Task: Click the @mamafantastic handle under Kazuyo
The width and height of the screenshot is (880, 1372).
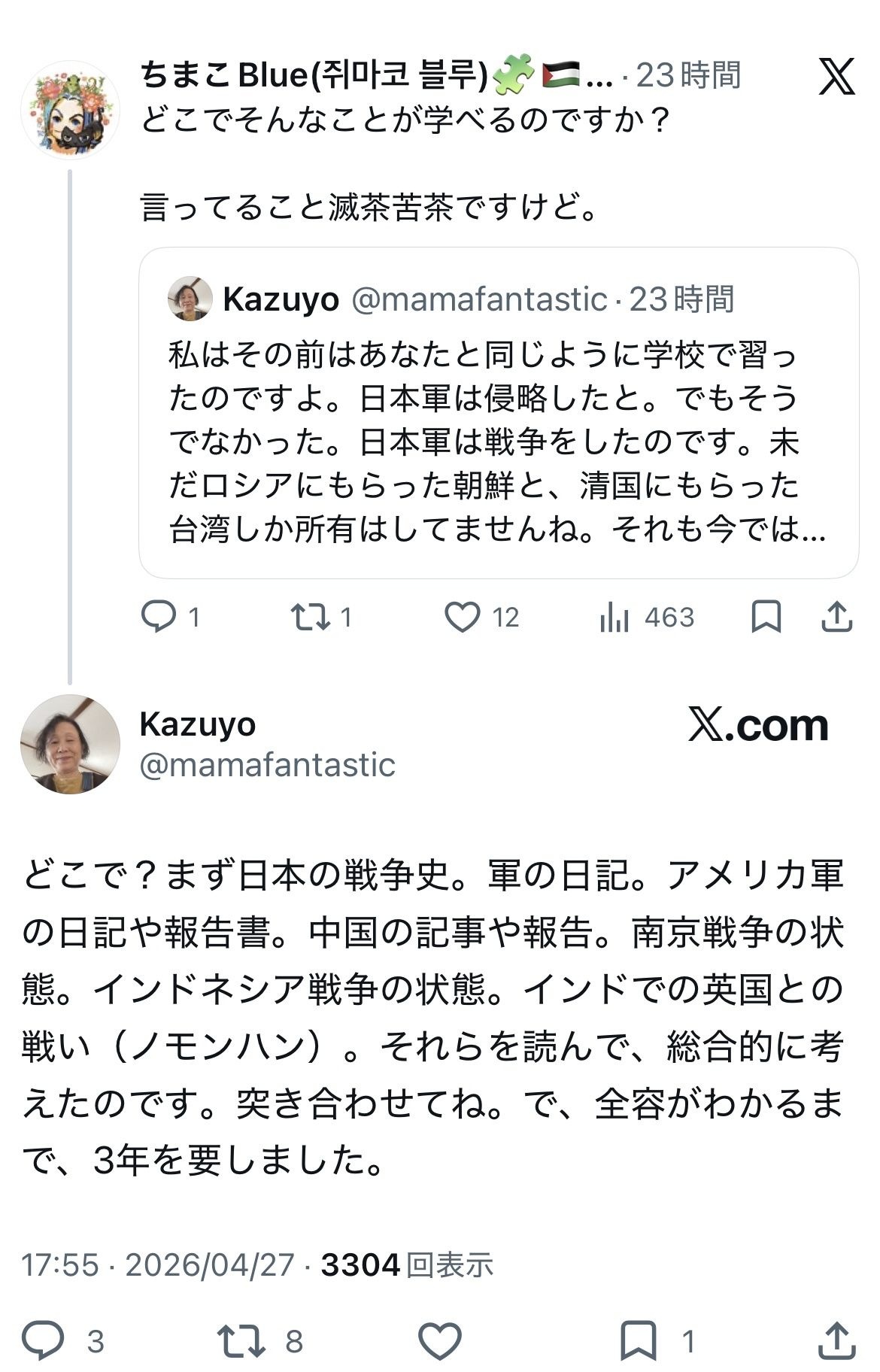Action: point(267,765)
